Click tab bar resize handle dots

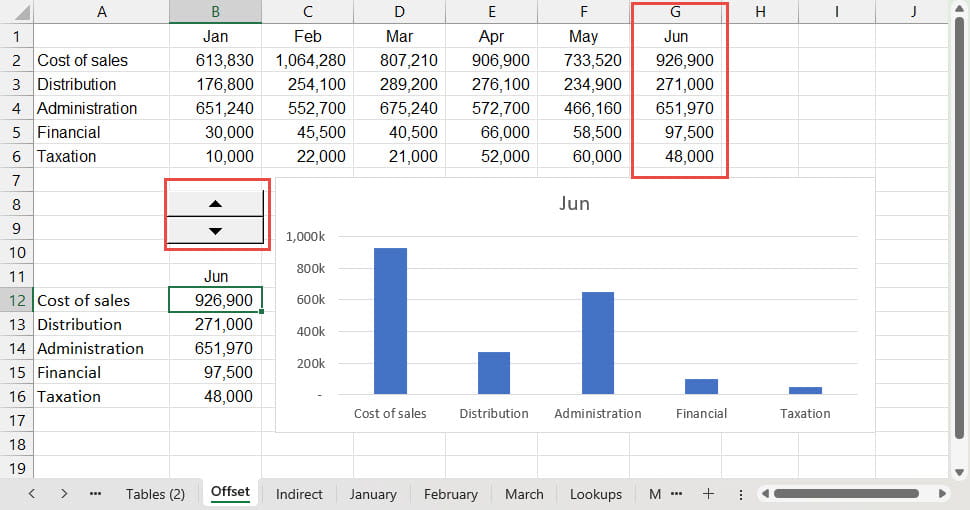740,494
